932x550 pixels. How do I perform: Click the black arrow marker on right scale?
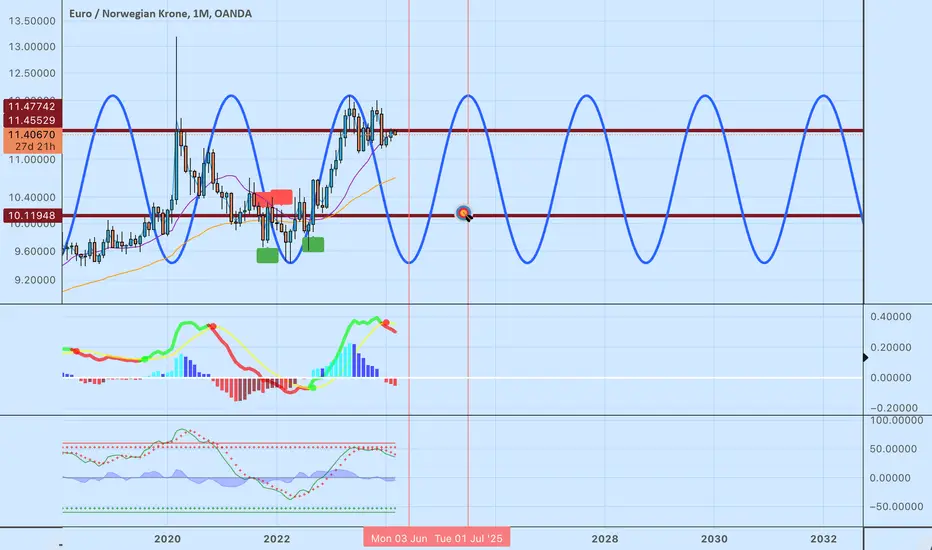[x=865, y=357]
